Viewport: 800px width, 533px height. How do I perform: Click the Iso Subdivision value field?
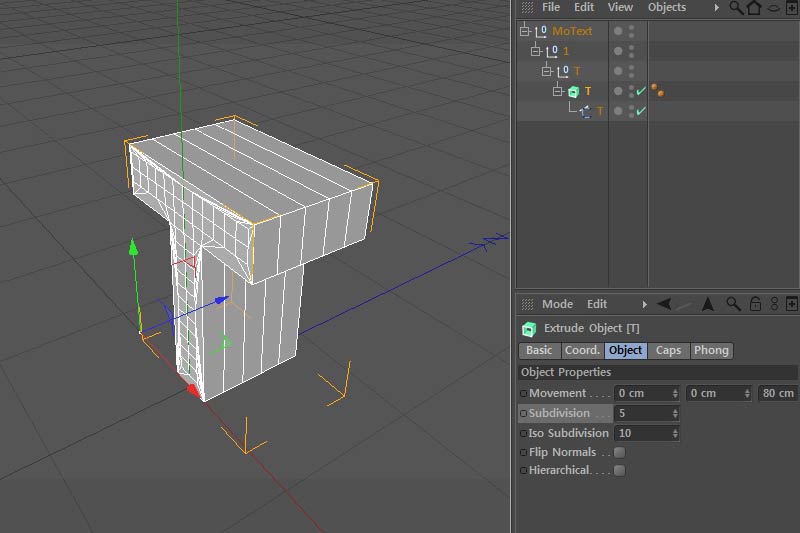click(642, 433)
